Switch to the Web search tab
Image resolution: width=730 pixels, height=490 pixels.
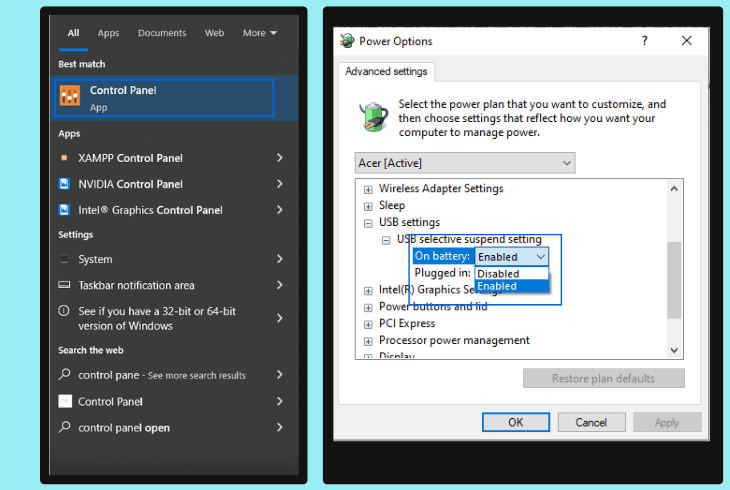[214, 33]
